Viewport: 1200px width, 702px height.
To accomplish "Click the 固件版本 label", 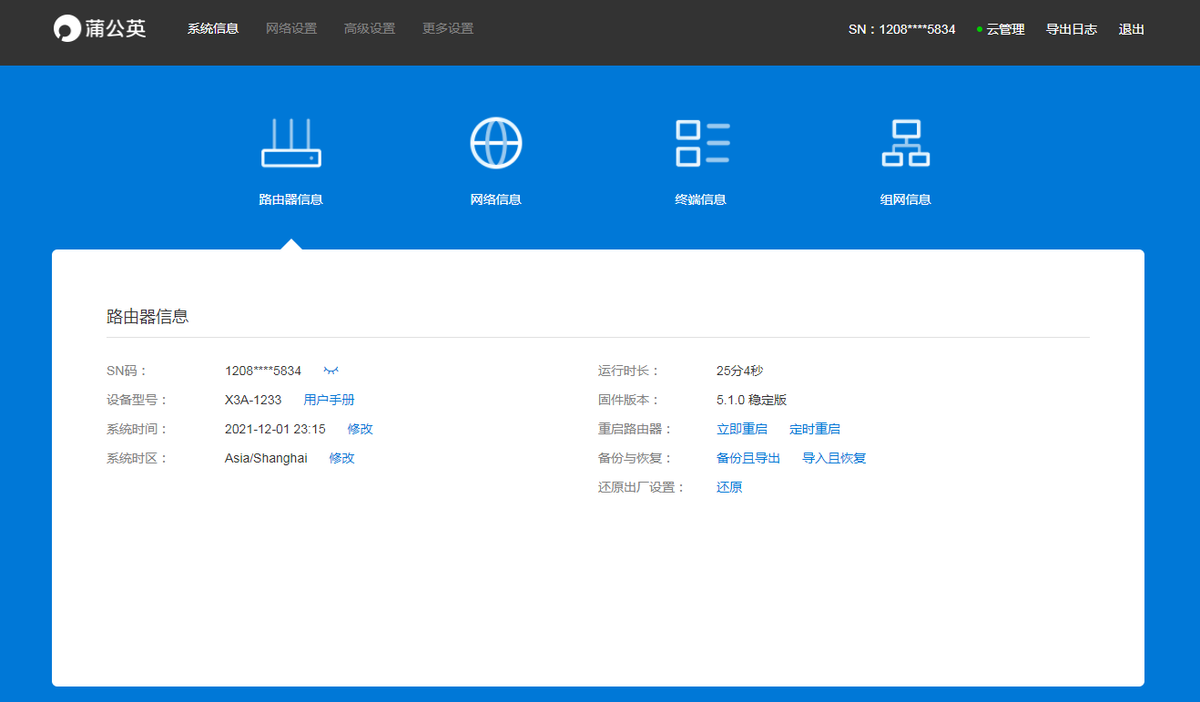I will [629, 400].
